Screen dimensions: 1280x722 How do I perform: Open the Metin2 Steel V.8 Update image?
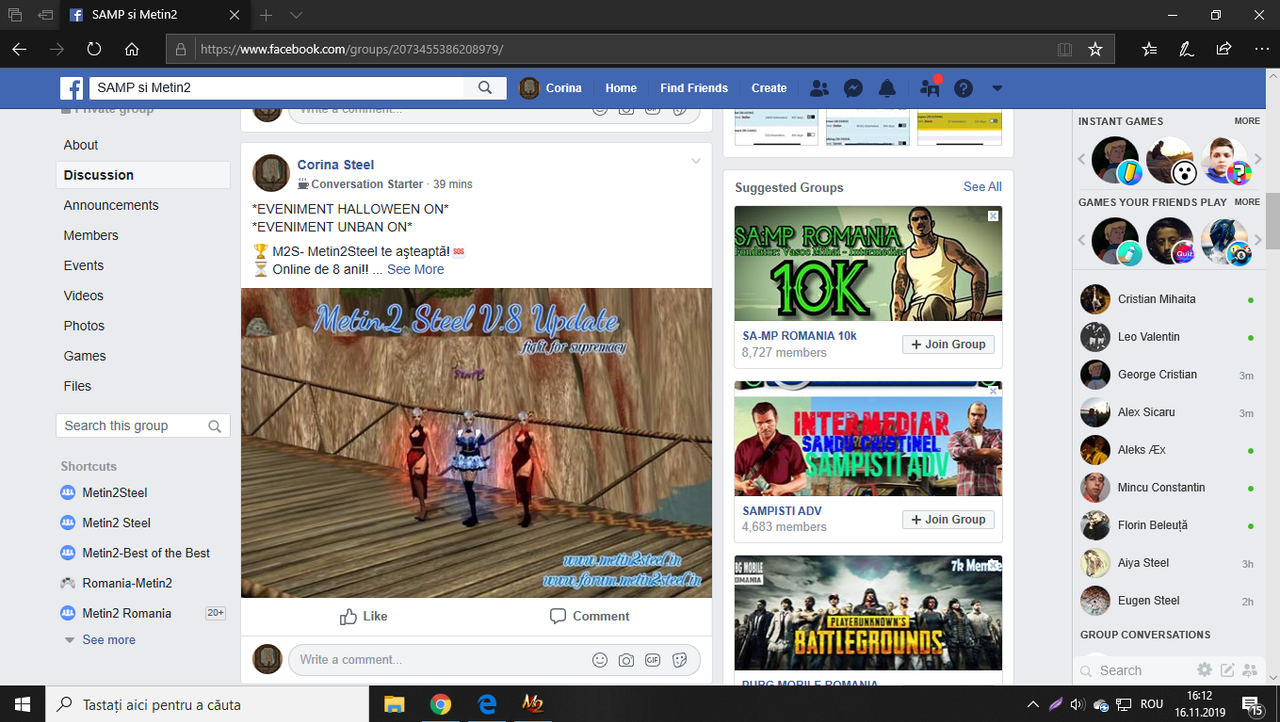476,443
